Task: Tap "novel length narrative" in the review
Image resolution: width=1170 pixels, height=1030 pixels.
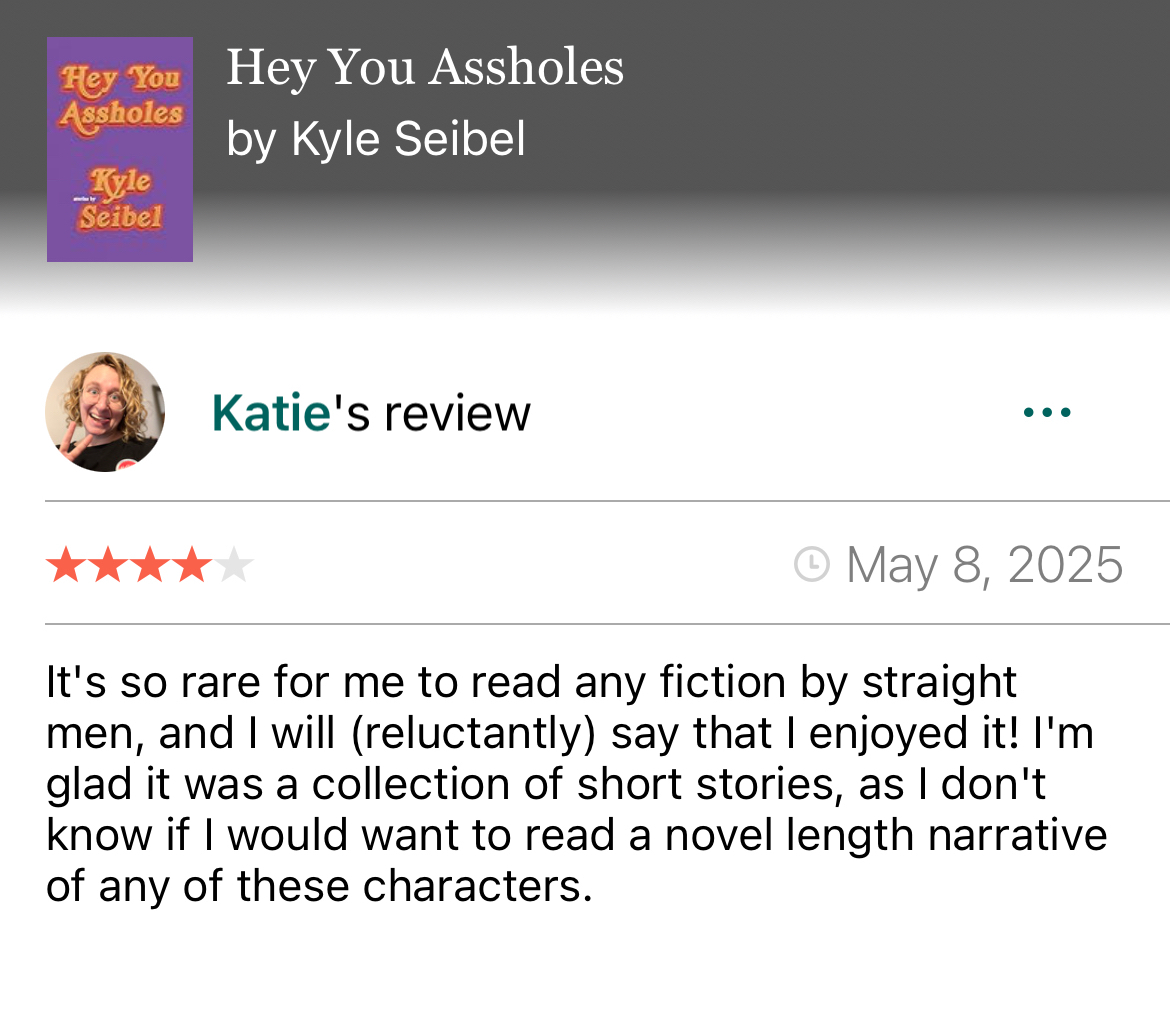Action: click(886, 835)
